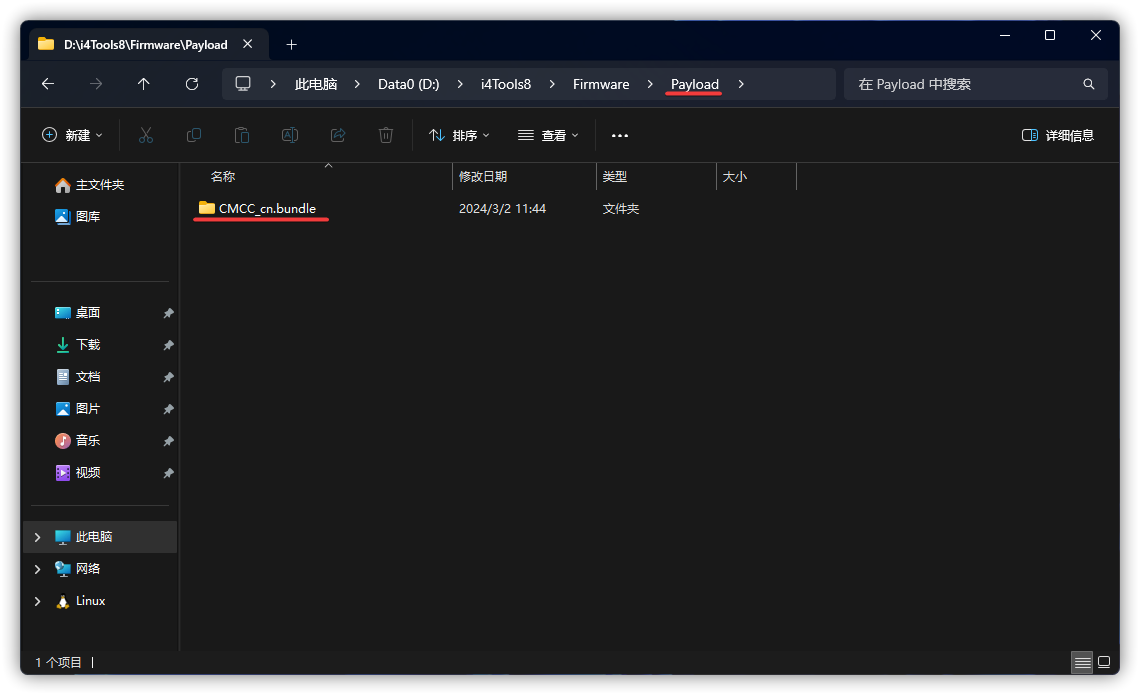Go up one directory level
Image resolution: width=1140 pixels, height=695 pixels.
144,84
